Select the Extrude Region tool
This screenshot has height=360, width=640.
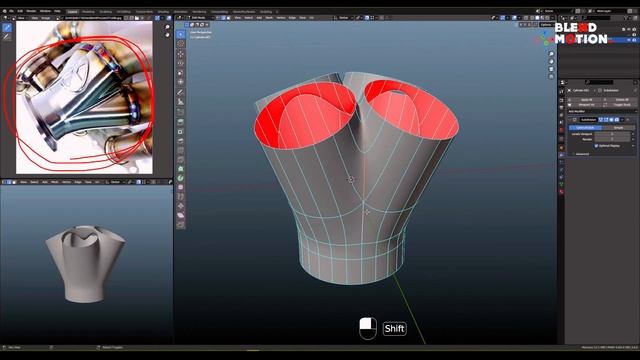[x=181, y=122]
